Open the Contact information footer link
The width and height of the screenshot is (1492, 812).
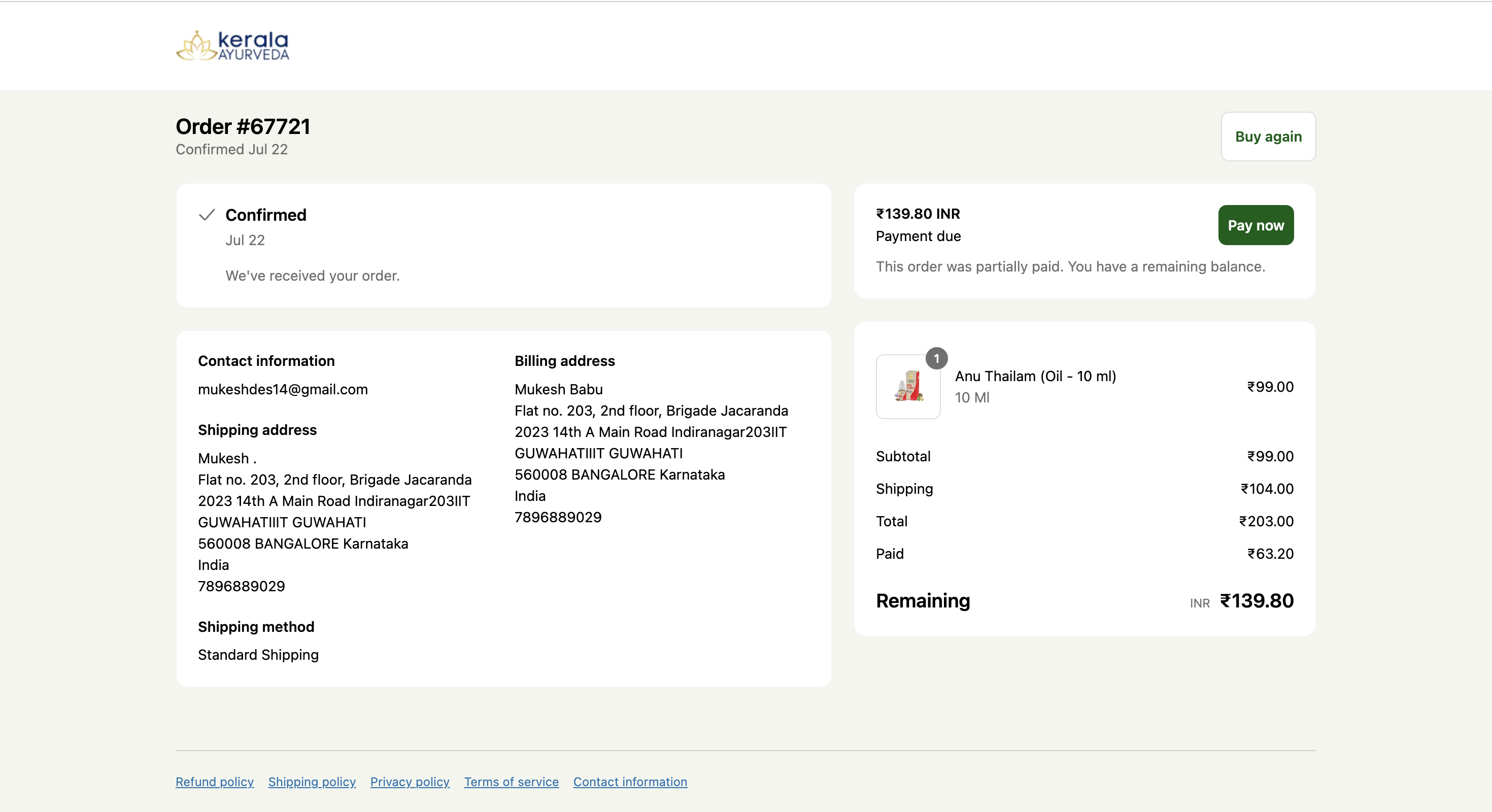coord(630,782)
